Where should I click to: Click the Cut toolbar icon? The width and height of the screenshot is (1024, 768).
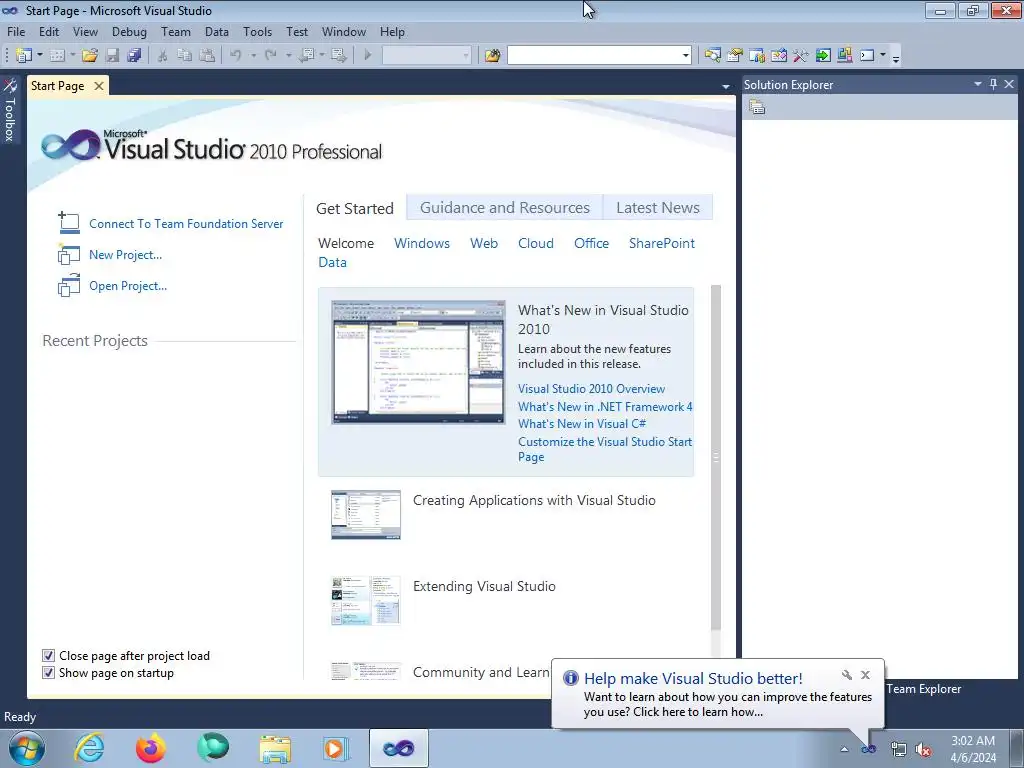click(163, 56)
